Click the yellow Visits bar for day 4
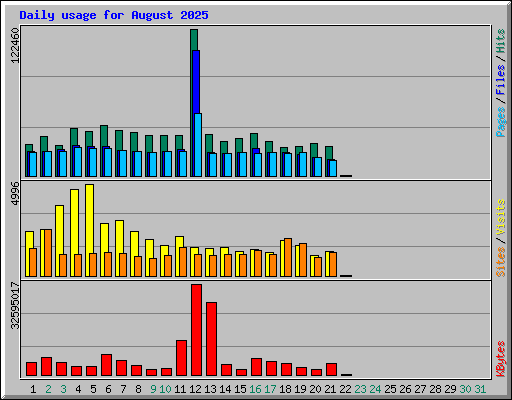 coord(74,222)
